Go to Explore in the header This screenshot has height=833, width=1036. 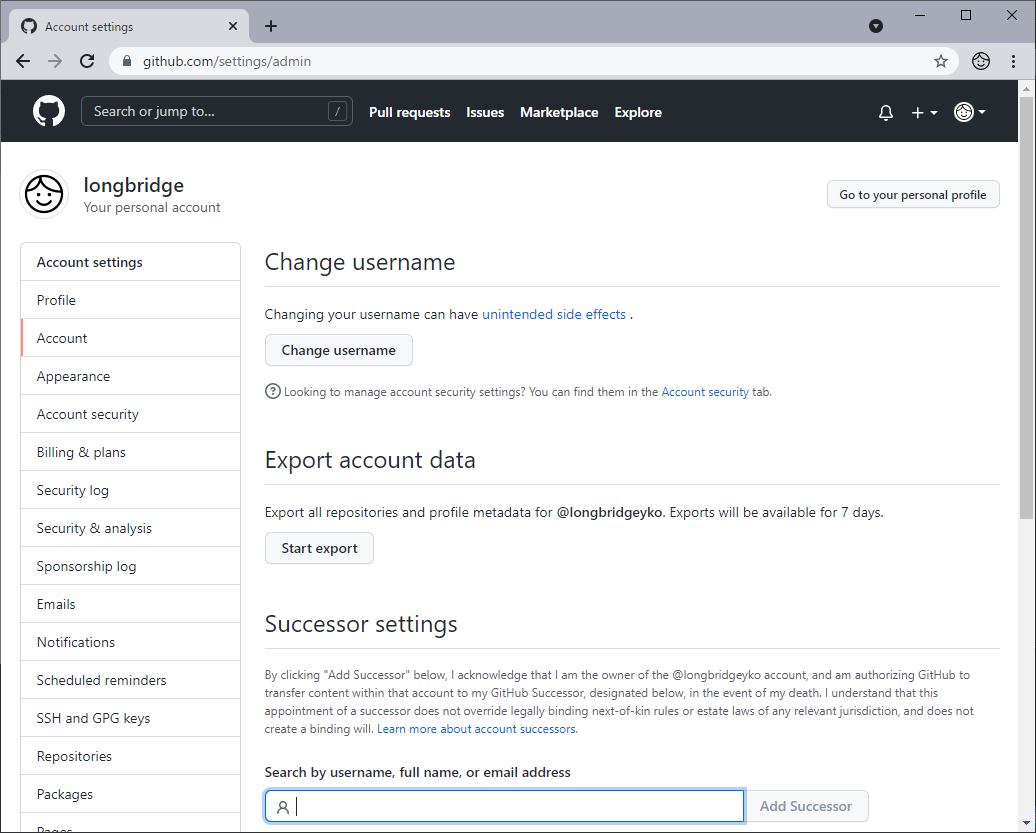(x=638, y=112)
